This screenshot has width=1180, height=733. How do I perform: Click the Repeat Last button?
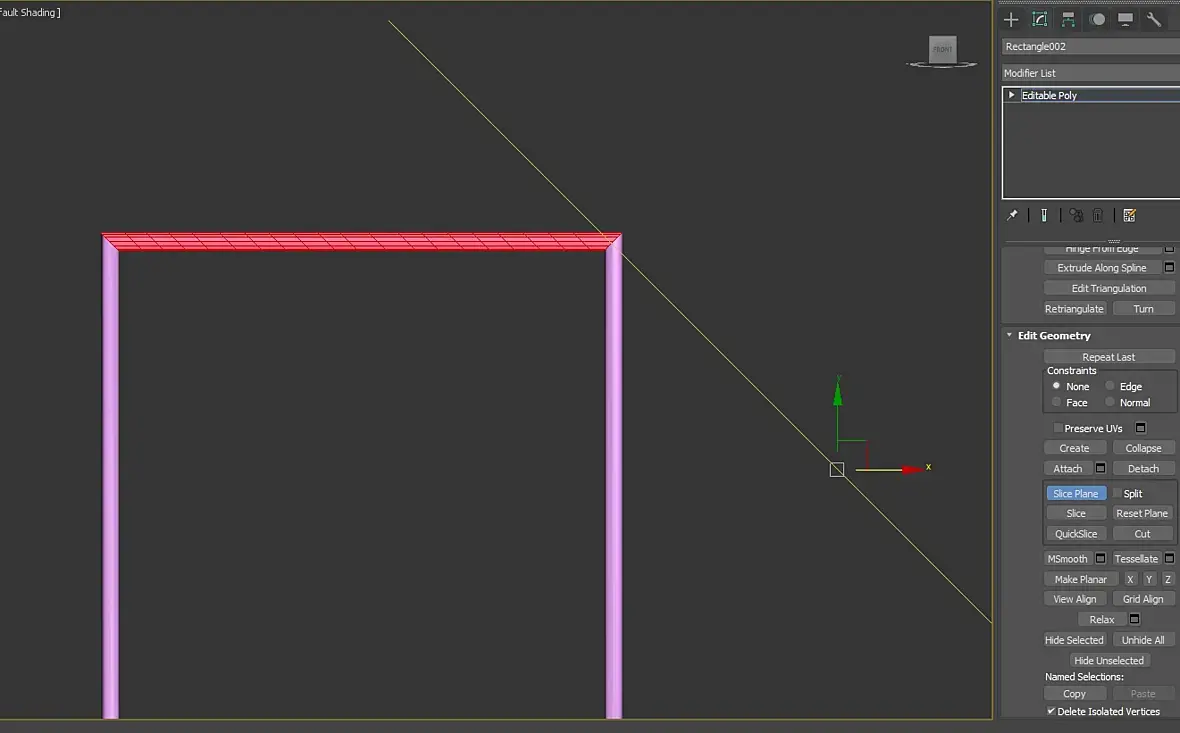click(1109, 357)
